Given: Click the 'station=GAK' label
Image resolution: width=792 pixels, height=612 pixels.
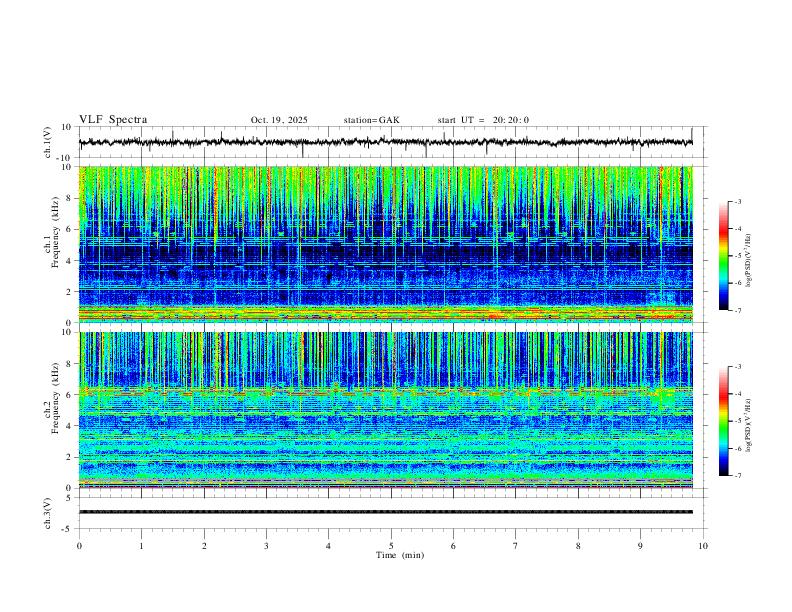Looking at the screenshot, I should [371, 120].
